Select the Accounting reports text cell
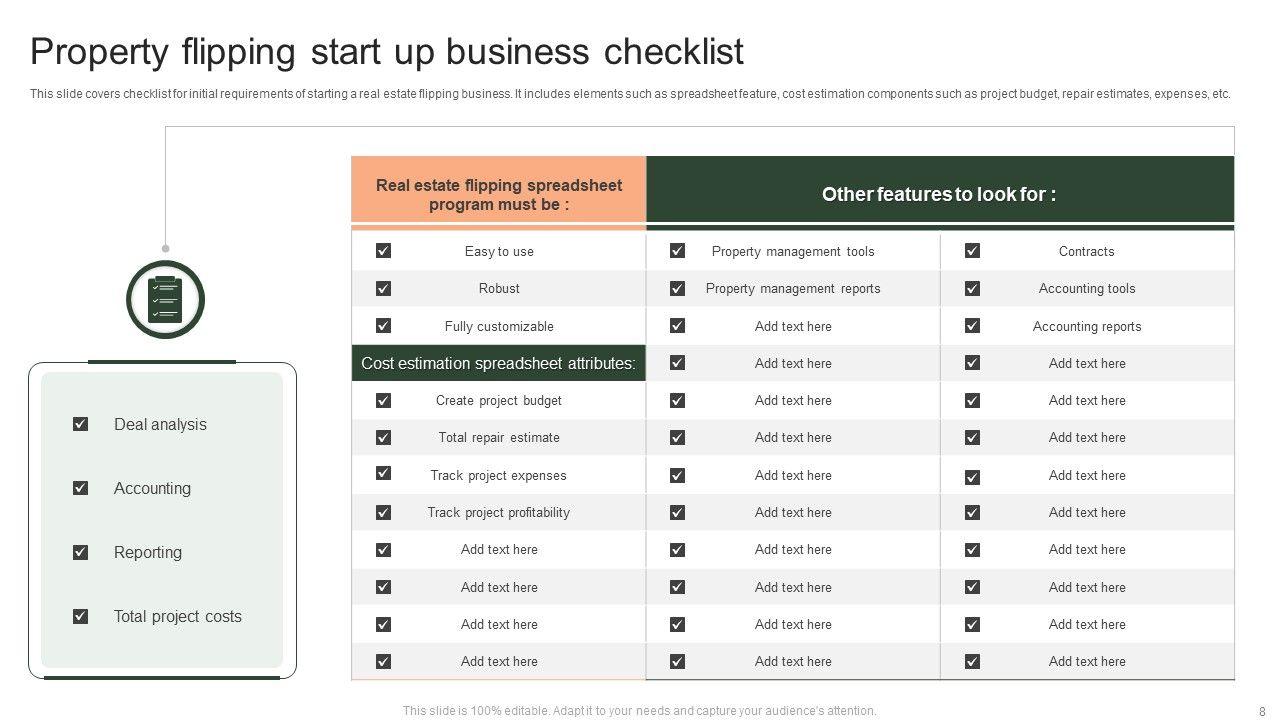 pos(1087,326)
